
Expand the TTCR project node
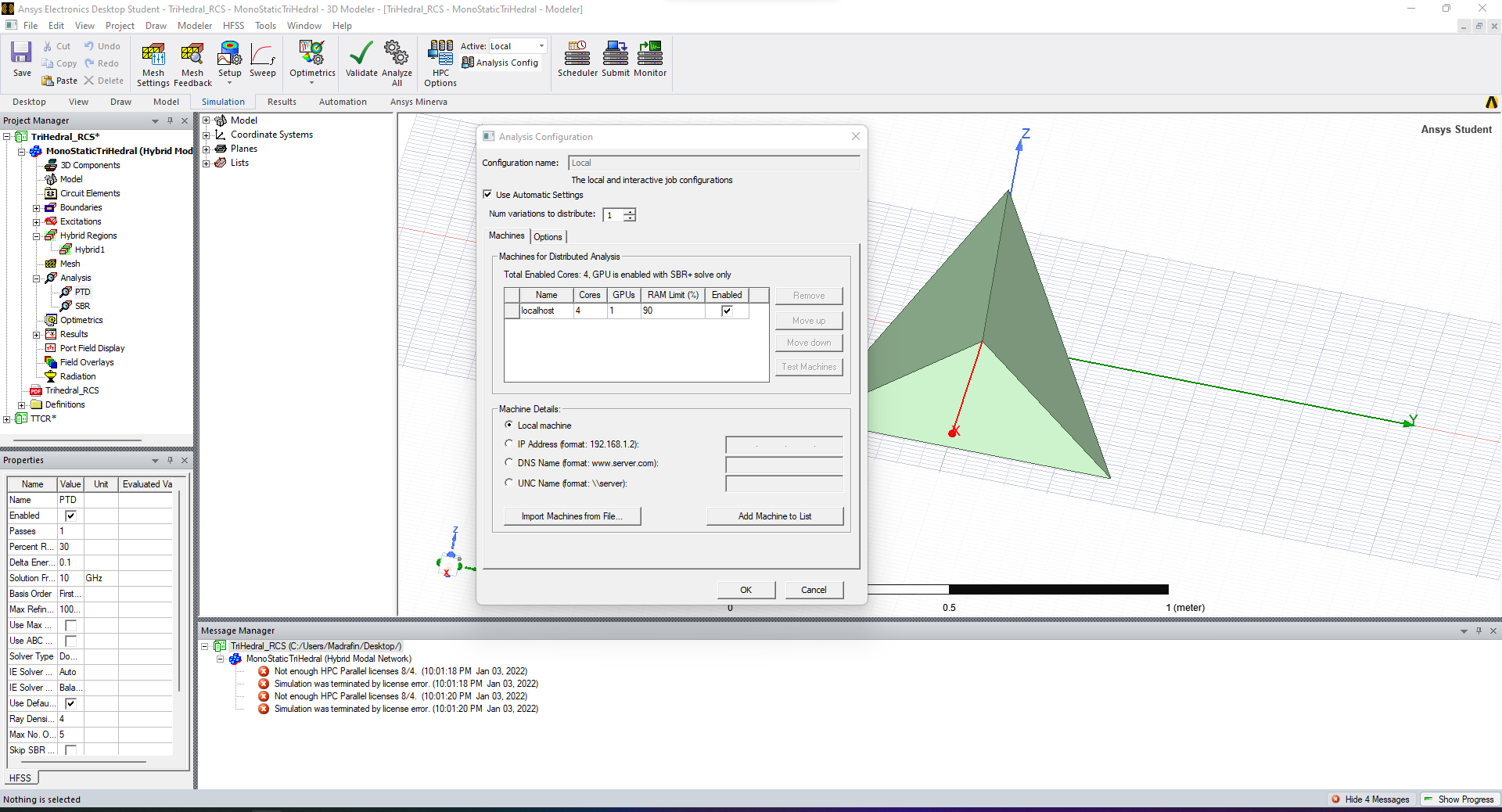click(x=6, y=419)
